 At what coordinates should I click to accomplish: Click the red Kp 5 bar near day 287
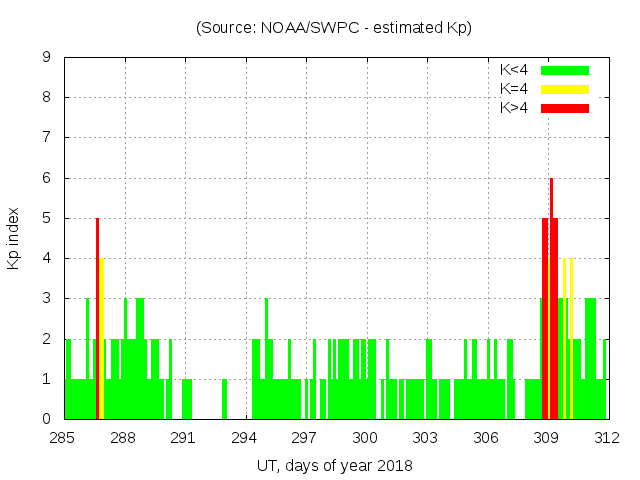click(97, 320)
